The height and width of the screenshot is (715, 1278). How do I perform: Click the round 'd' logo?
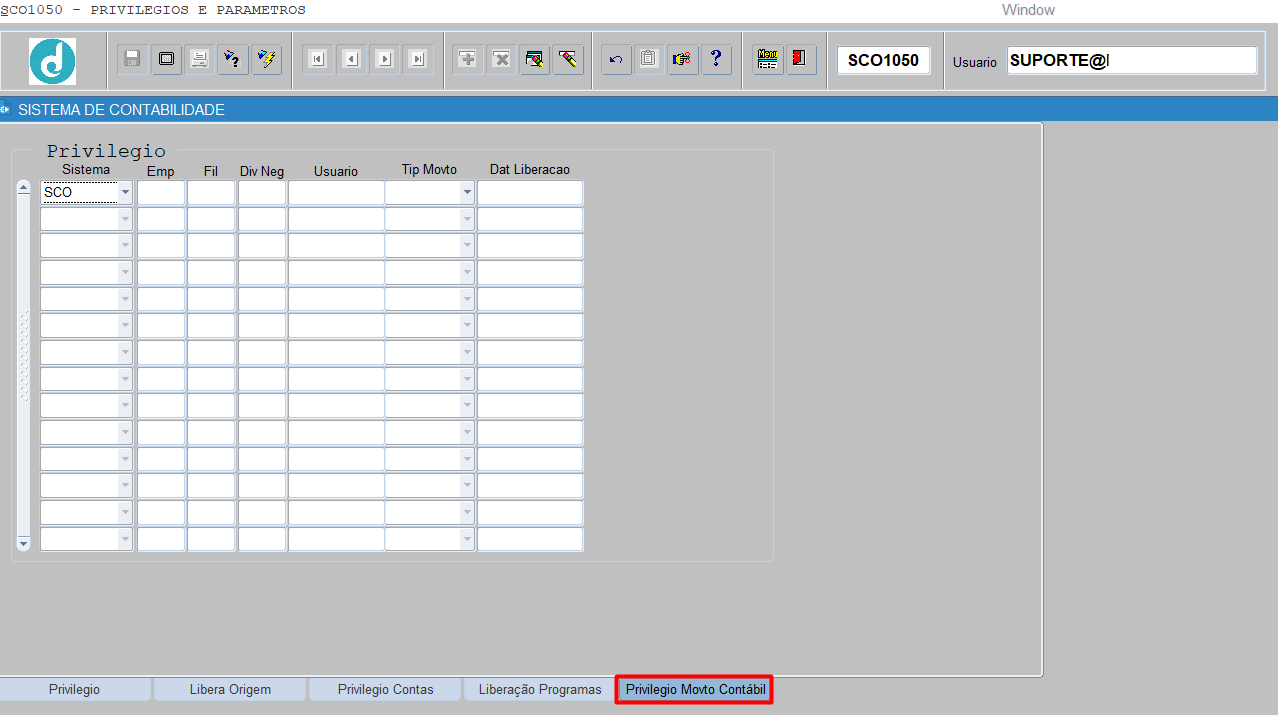52,60
